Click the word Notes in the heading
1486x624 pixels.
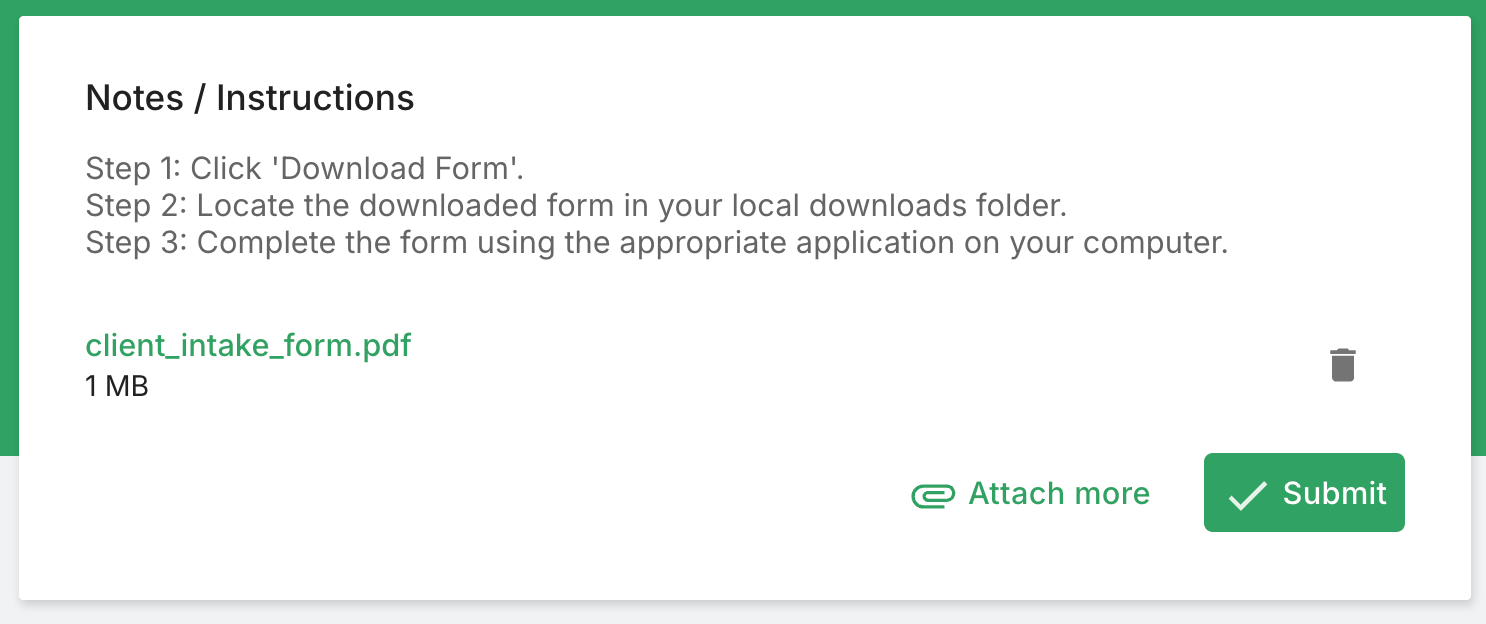click(135, 98)
